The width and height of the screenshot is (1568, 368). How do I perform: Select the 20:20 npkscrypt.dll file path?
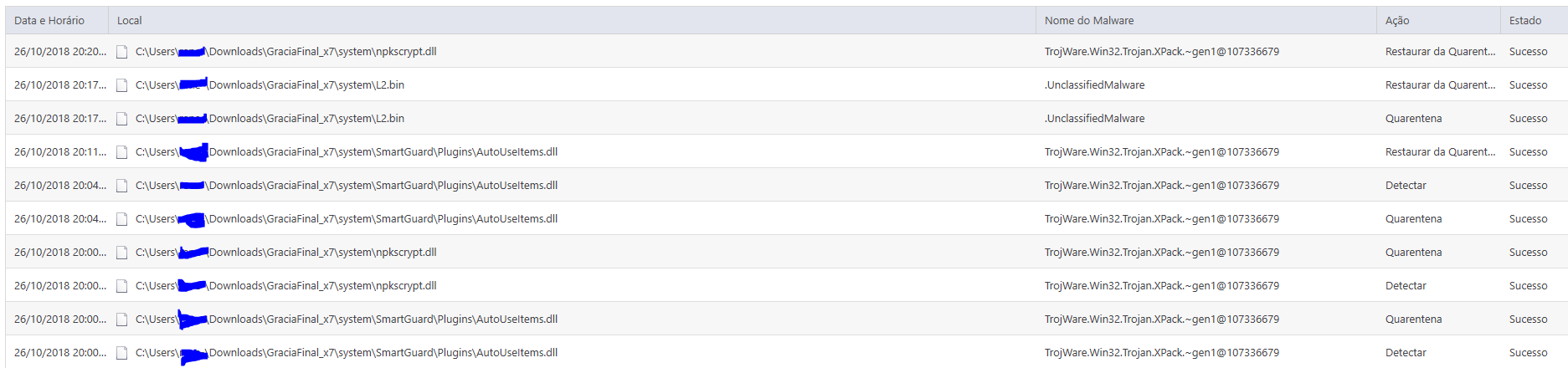(322, 52)
